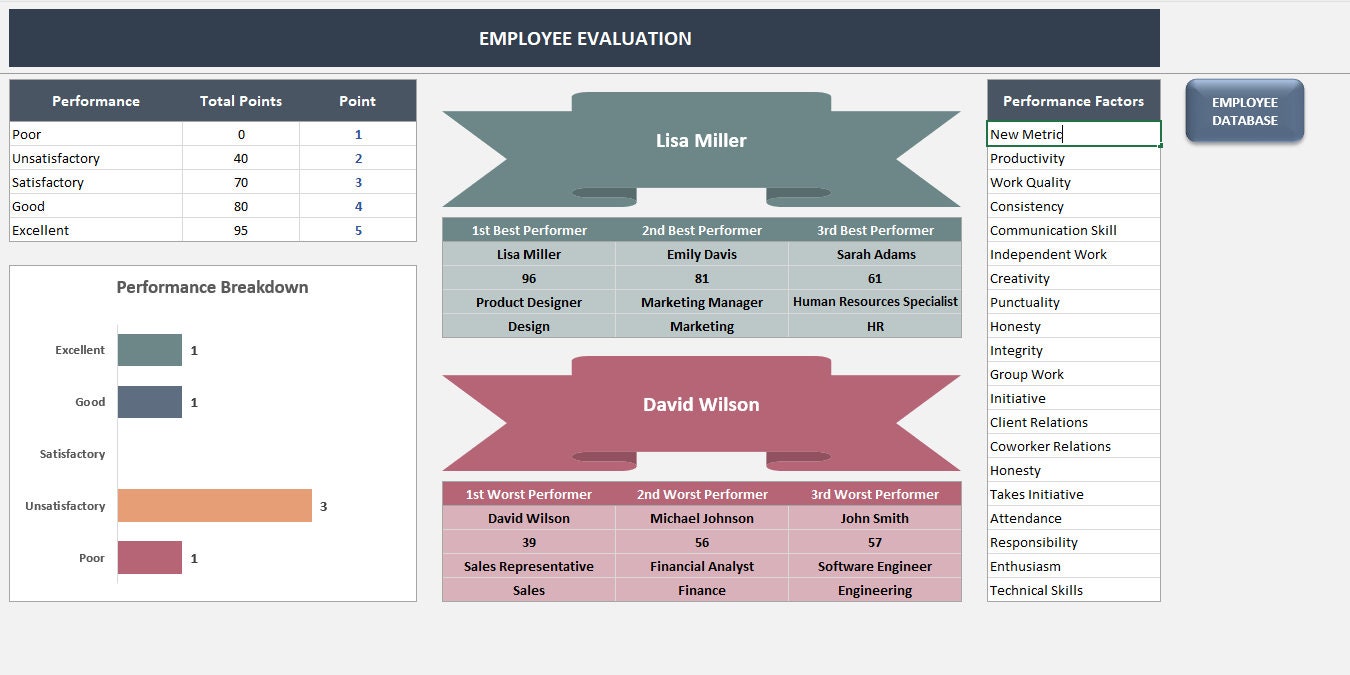Click the Performance column header
Image resolution: width=1350 pixels, height=675 pixels.
(95, 100)
